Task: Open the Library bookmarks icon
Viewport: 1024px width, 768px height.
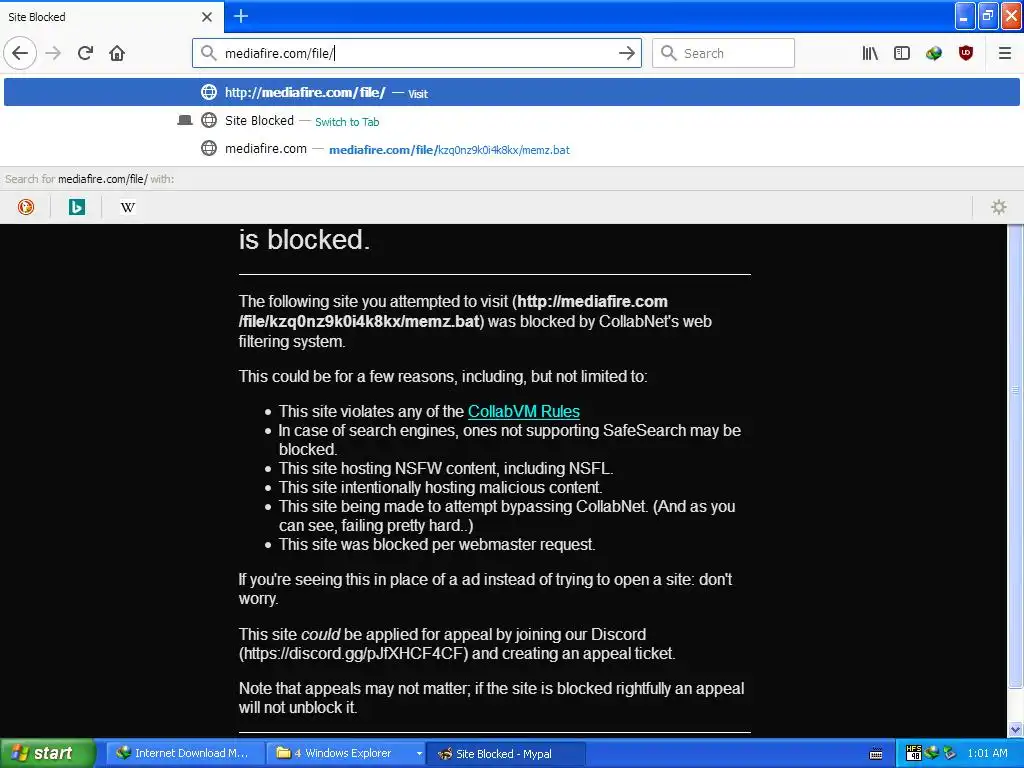Action: click(870, 53)
